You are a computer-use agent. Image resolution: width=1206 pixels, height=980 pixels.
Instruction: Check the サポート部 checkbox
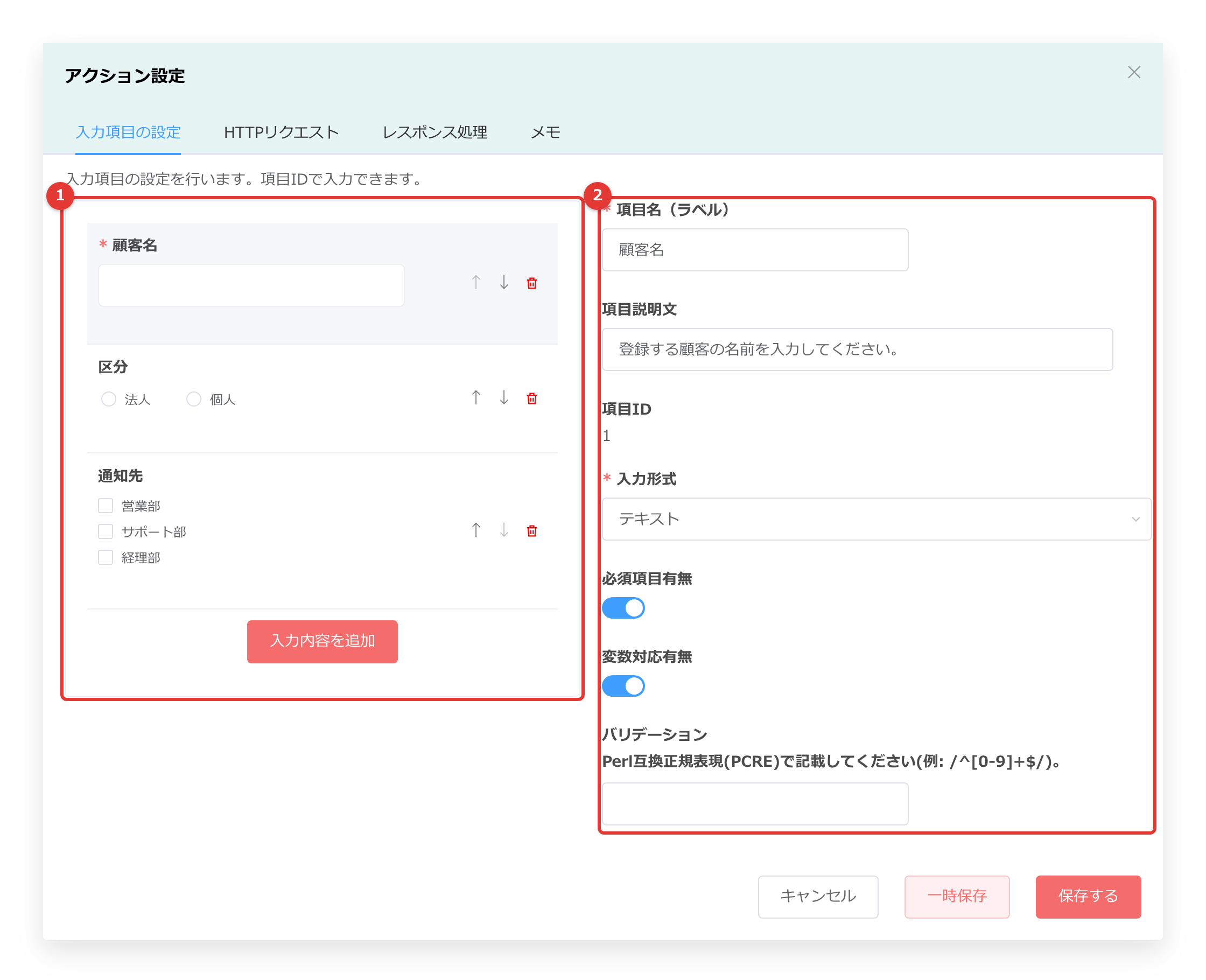point(106,531)
